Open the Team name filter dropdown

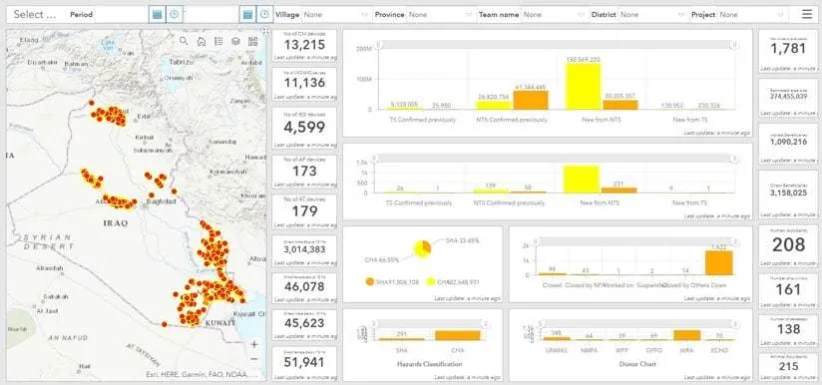coord(555,15)
